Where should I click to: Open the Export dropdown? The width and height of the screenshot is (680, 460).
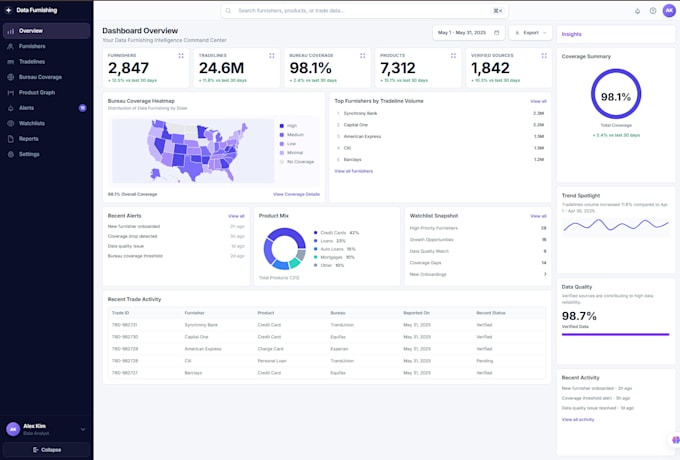530,33
